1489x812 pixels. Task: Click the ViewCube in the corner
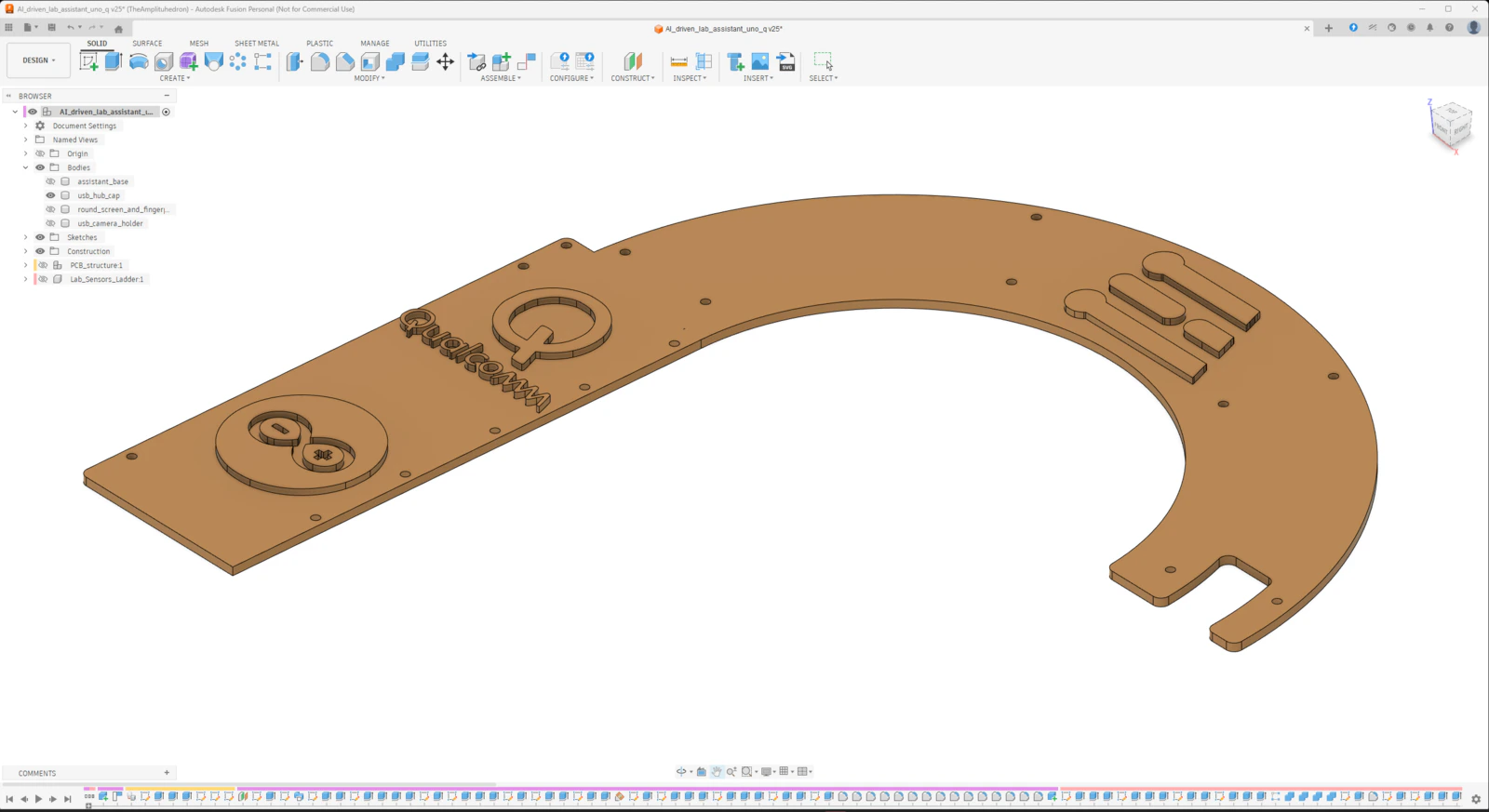point(1452,125)
